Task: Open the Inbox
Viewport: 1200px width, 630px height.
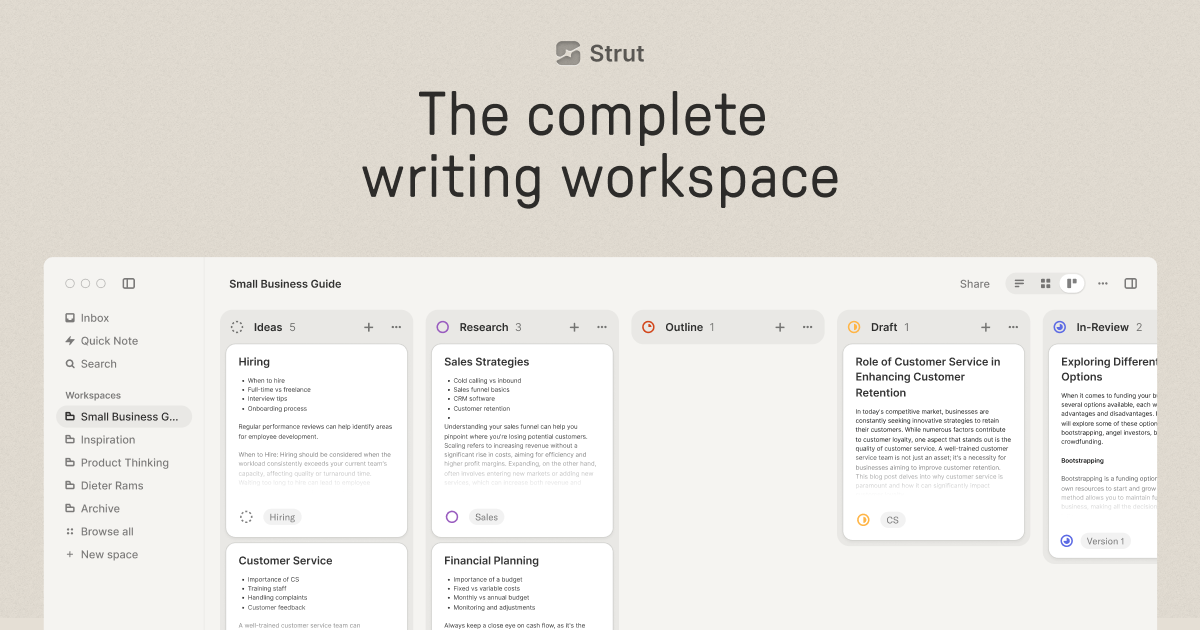Action: pyautogui.click(x=93, y=317)
